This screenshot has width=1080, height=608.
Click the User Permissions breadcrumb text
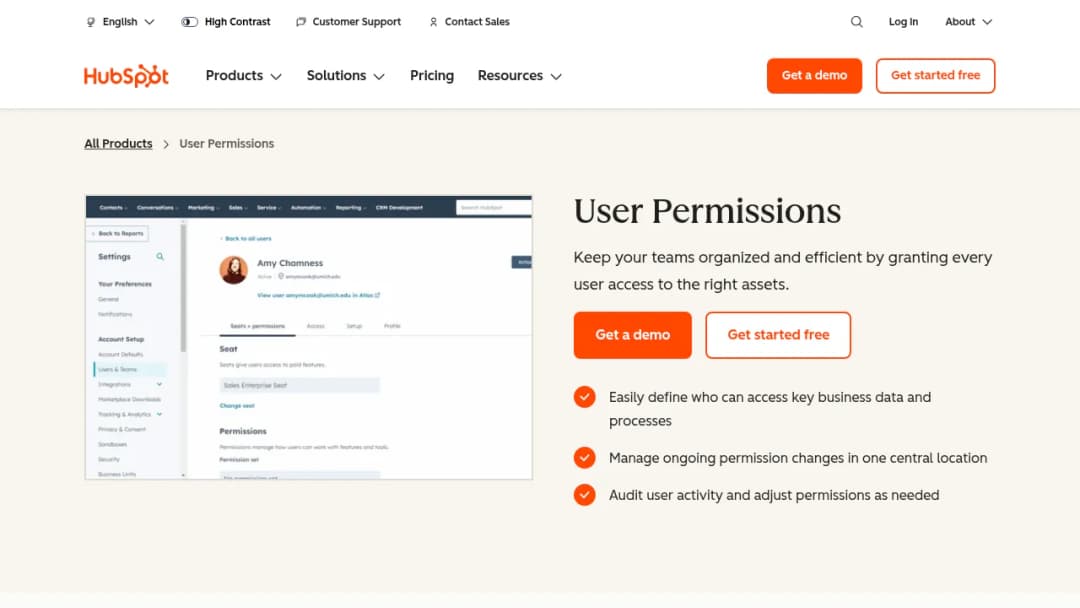(227, 143)
